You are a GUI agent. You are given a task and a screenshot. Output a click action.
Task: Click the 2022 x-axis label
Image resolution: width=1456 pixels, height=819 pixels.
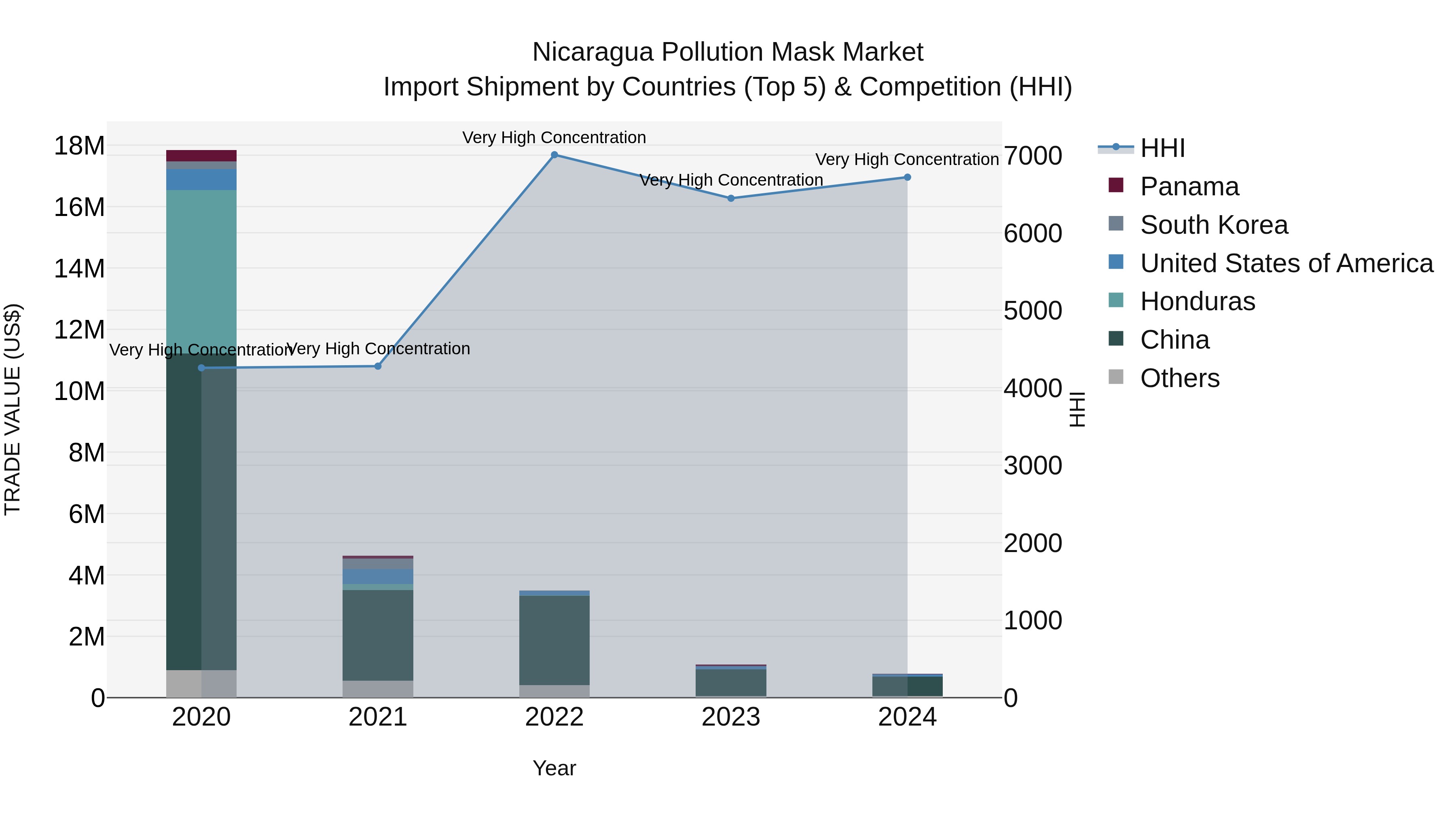point(554,717)
